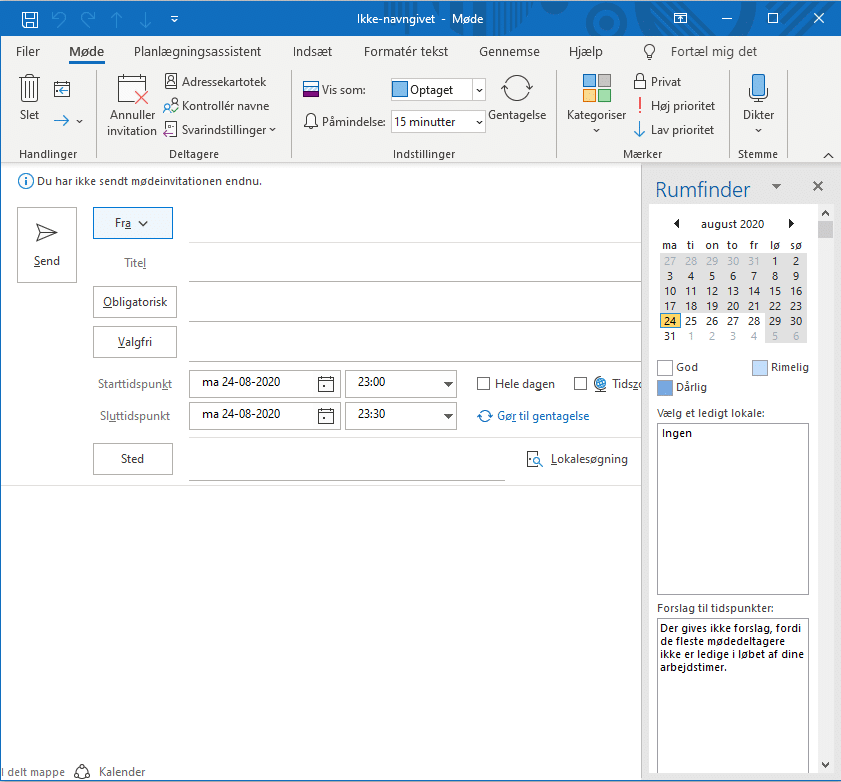Open the Kategoriser categories picker
Screen dimensions: 841x782
(x=596, y=100)
